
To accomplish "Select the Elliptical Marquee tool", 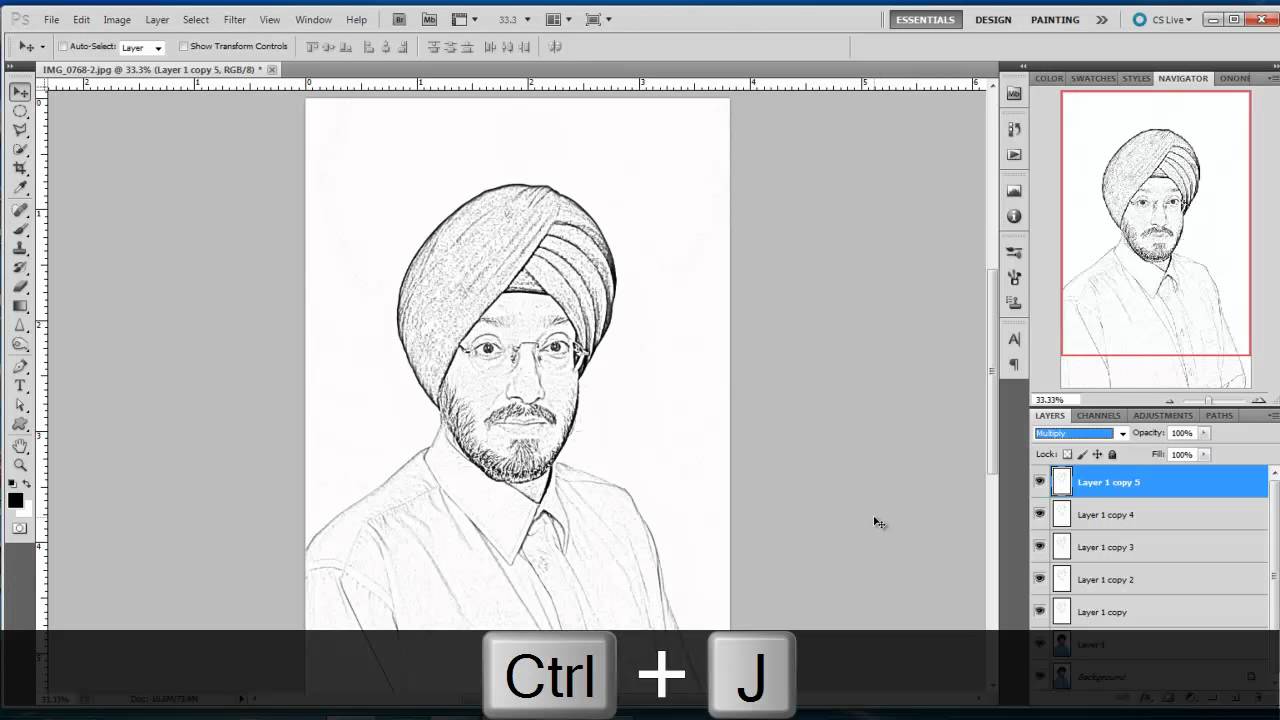I will (x=20, y=111).
